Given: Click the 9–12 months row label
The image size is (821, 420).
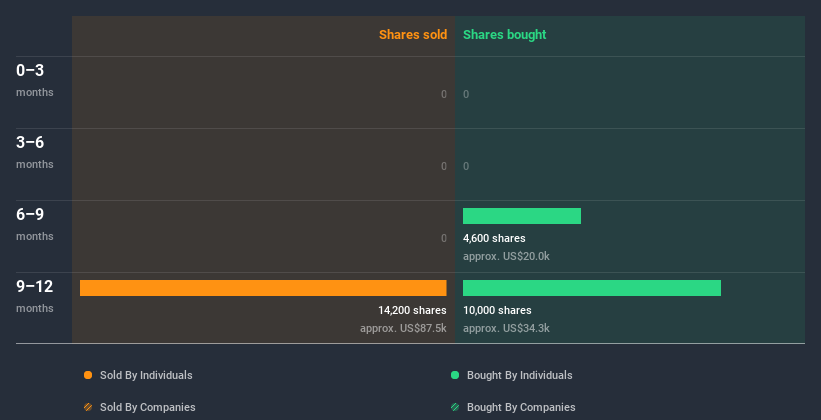Looking at the screenshot, I should 35,296.
